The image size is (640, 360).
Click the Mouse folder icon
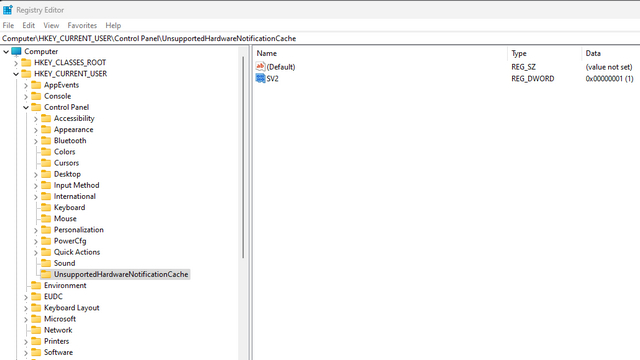coord(46,218)
